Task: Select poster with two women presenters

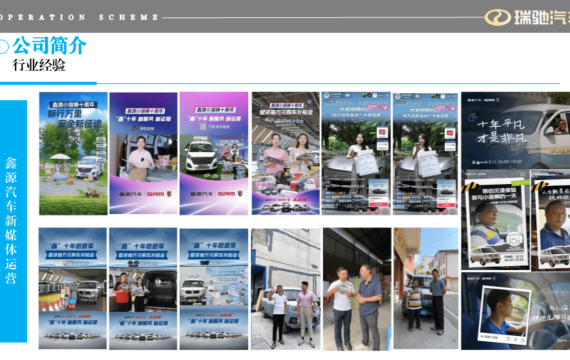Action: click(x=286, y=153)
